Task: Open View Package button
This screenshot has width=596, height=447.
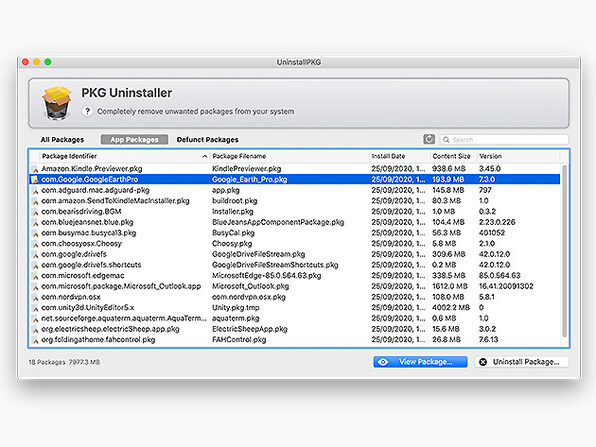Action: [420, 362]
